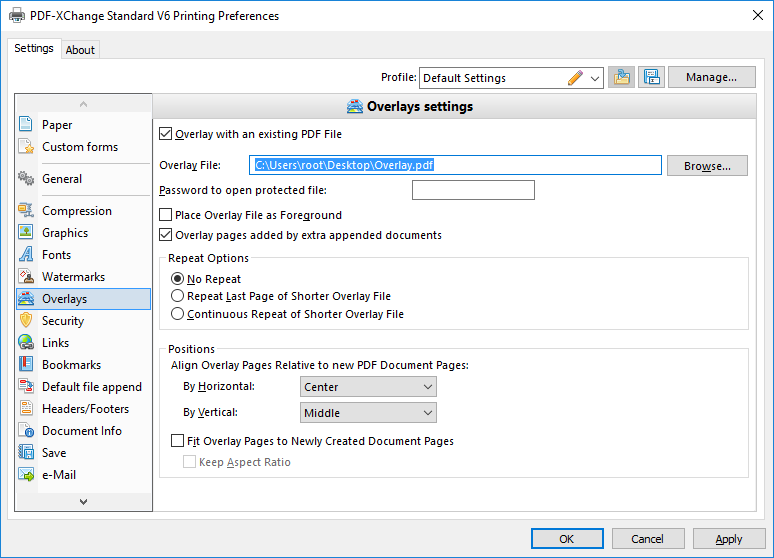Click the Headers/Footers icon
The image size is (774, 558).
click(26, 408)
